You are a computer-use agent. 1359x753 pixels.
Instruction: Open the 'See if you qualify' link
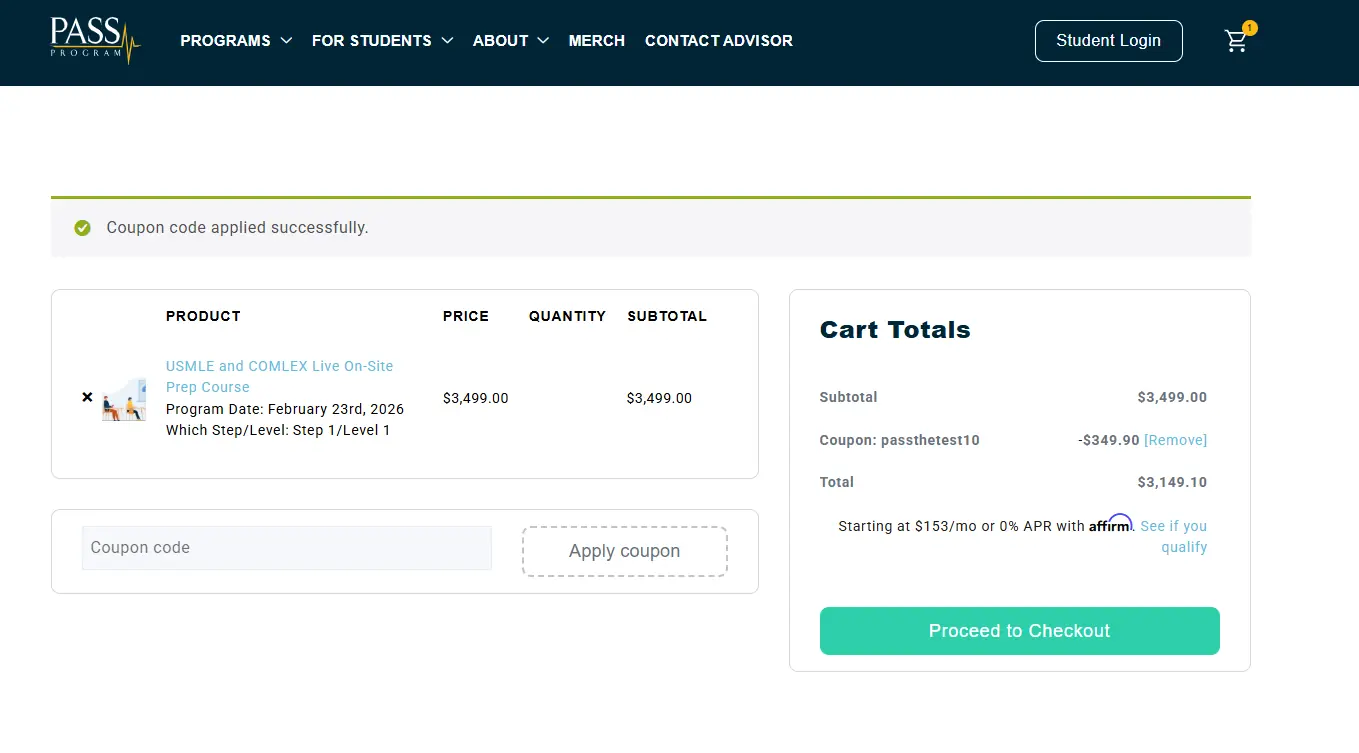click(1173, 536)
